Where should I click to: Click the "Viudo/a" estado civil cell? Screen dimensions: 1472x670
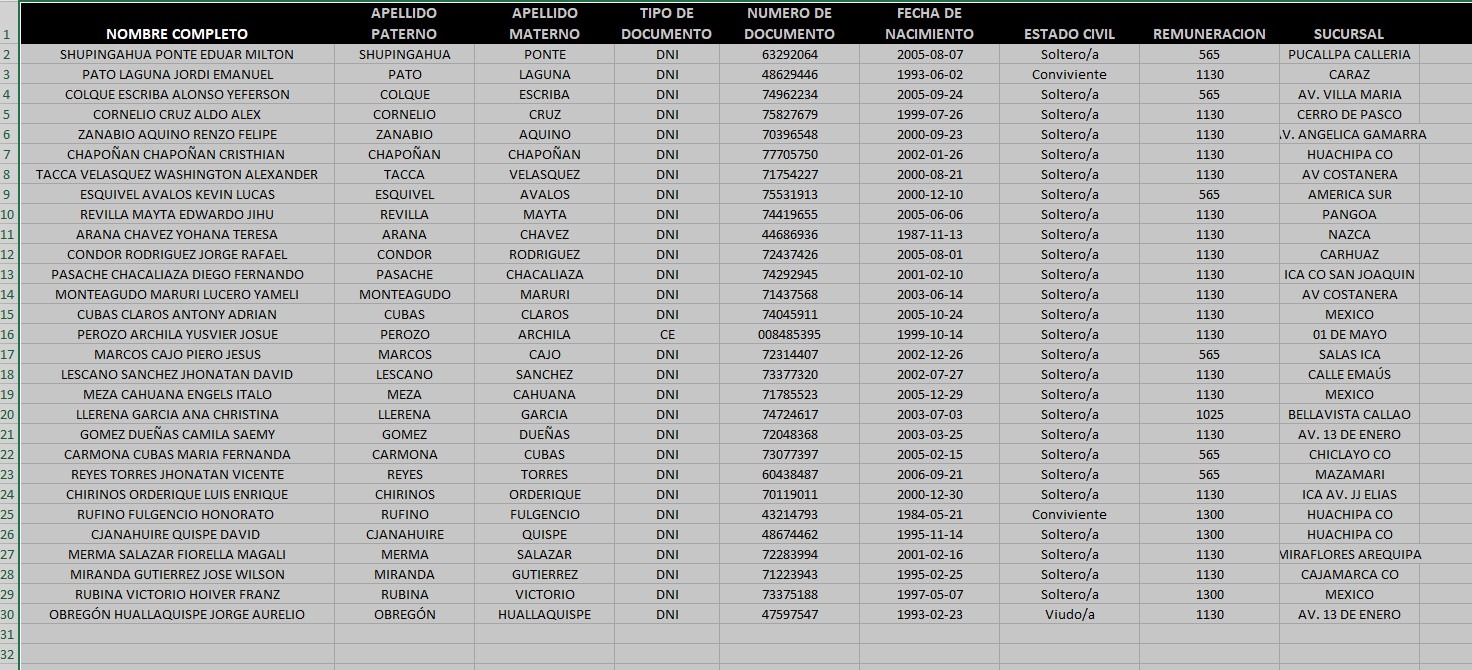tap(1069, 614)
